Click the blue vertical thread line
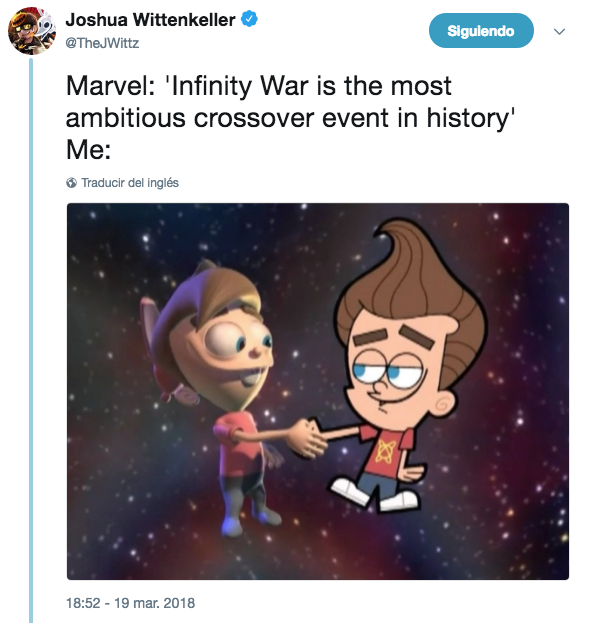Viewport: 590px width, 623px height. coord(31,340)
